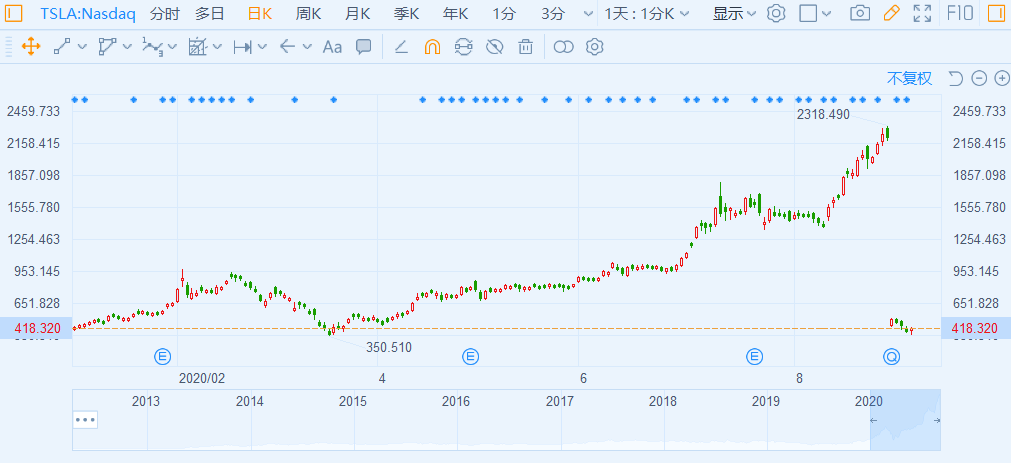Enter fullscreen with the expand icon
Screen dimensions: 1011x463
point(923,13)
